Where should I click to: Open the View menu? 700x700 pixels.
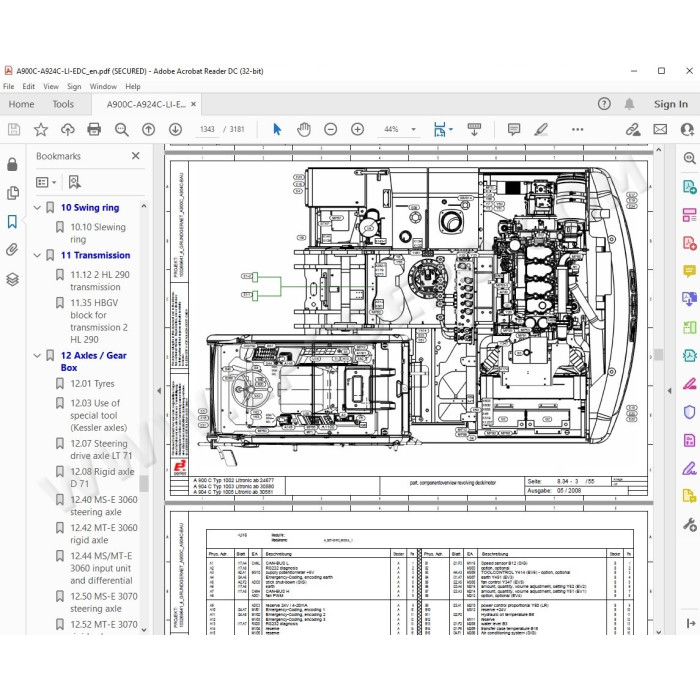51,87
